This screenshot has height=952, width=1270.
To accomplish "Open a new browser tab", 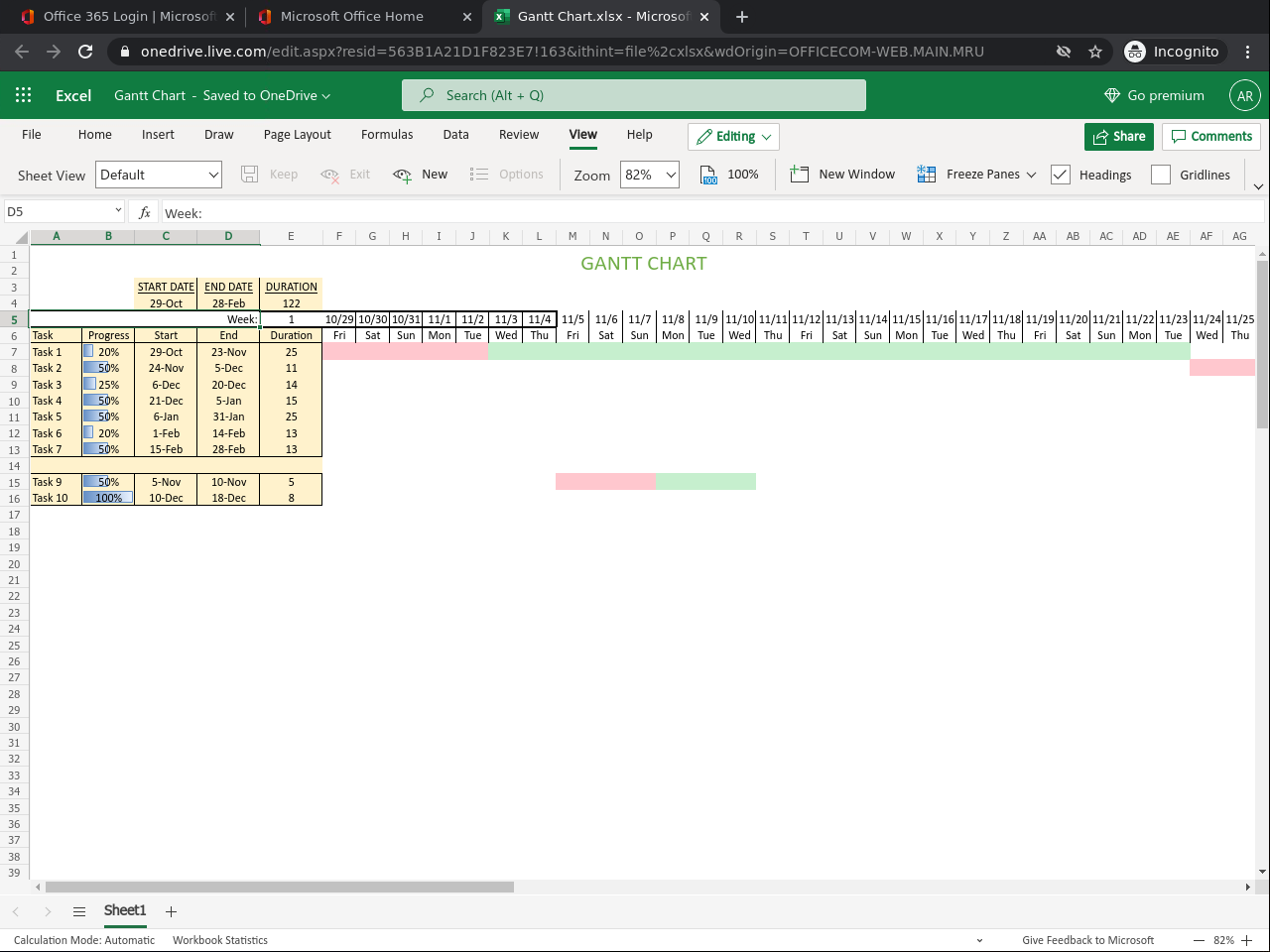I will 742,17.
